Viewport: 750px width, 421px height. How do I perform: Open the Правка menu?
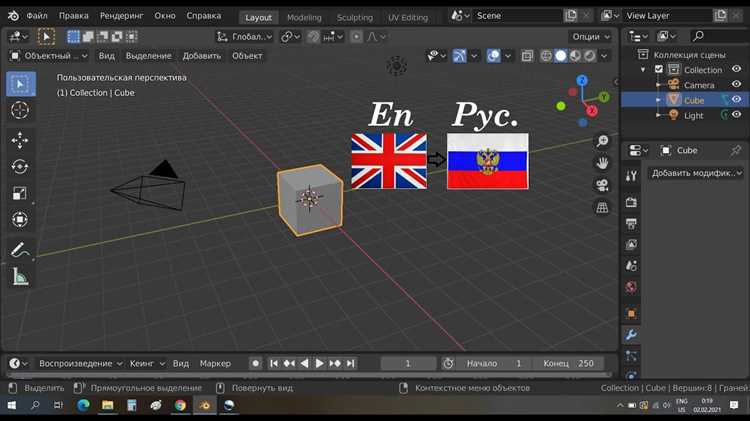(x=74, y=16)
